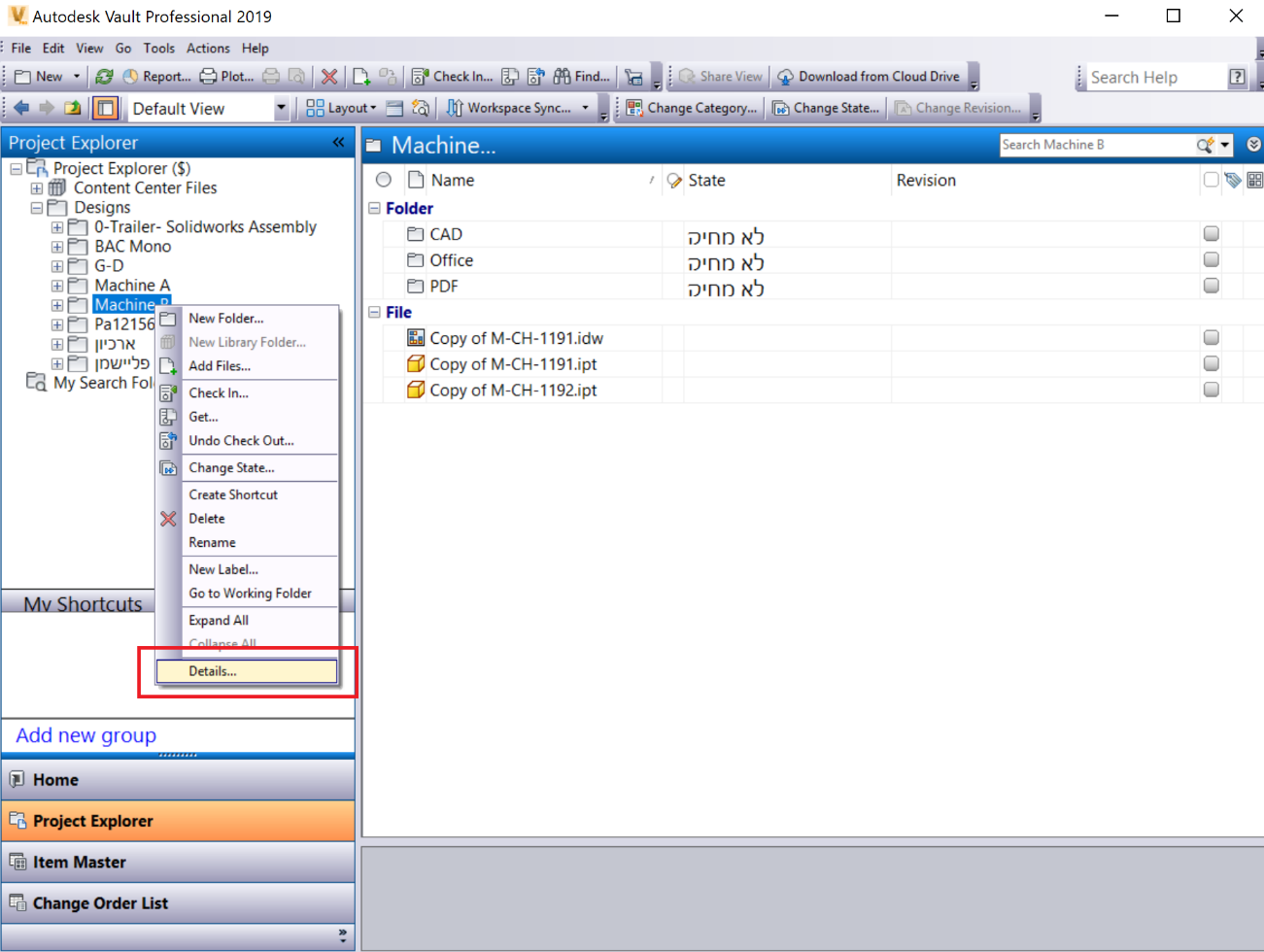The height and width of the screenshot is (952, 1264).
Task: Click Change Category toolbar button
Action: (x=692, y=108)
